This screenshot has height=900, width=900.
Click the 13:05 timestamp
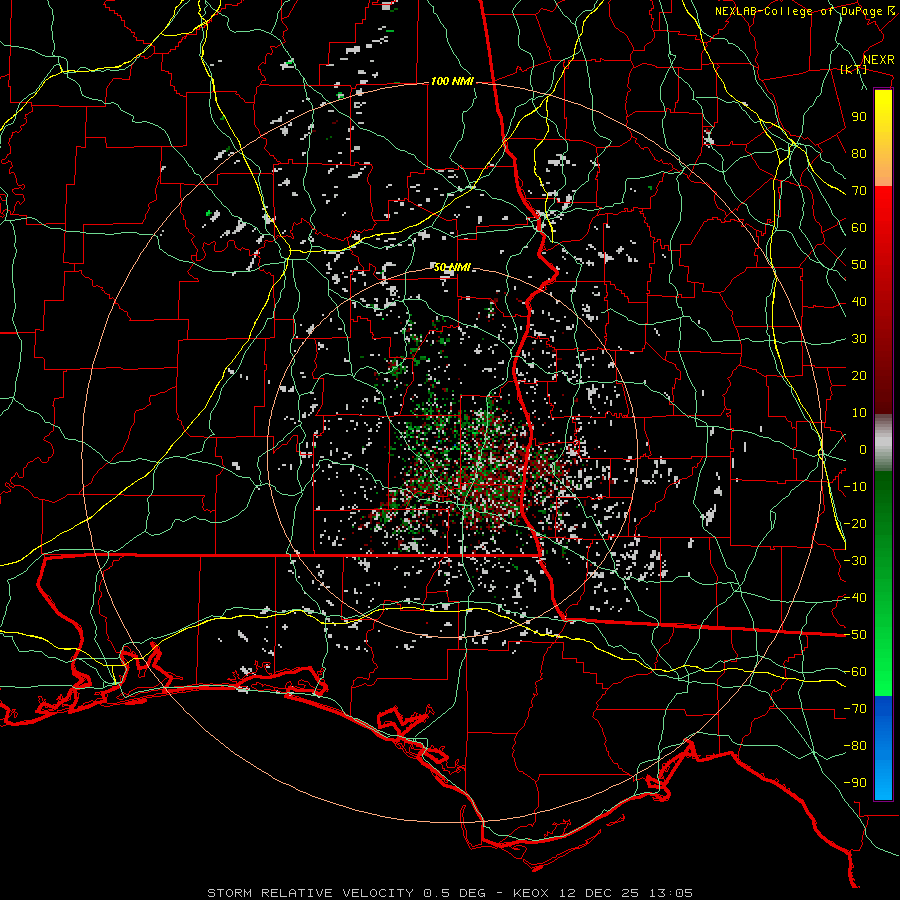coord(670,893)
